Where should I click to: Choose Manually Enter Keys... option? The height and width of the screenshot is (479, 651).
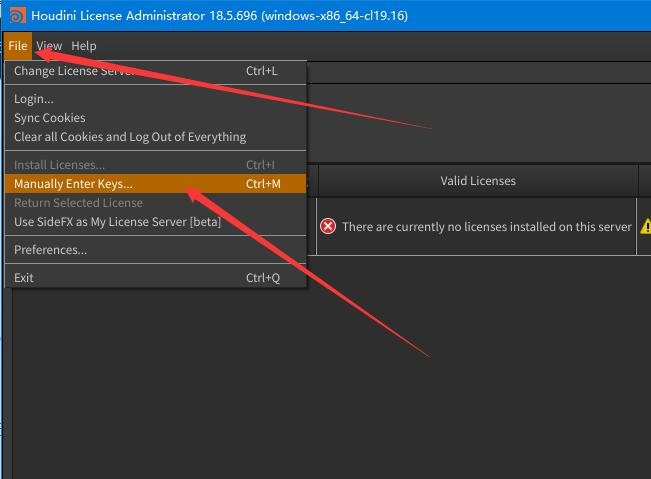(x=73, y=184)
